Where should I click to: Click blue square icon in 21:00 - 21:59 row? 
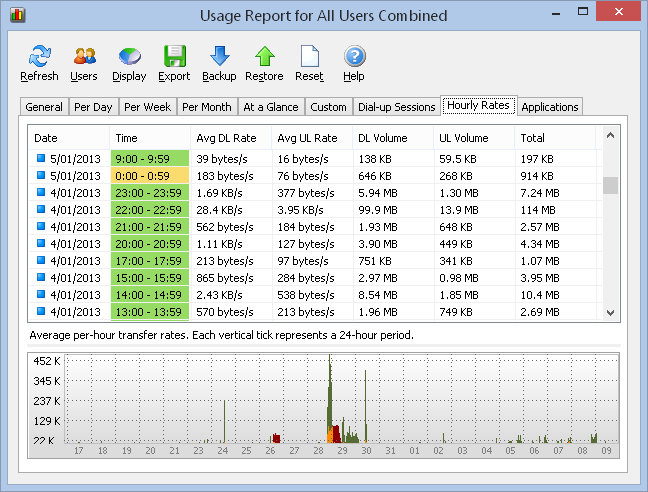pyautogui.click(x=40, y=226)
